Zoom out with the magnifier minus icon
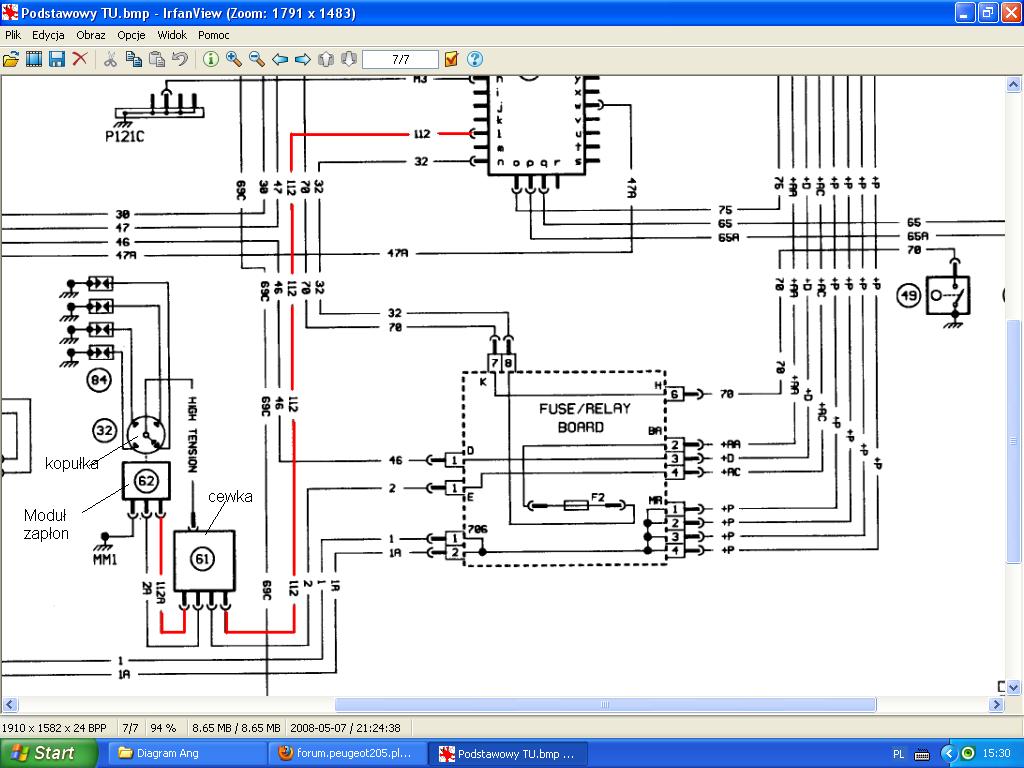 point(257,59)
